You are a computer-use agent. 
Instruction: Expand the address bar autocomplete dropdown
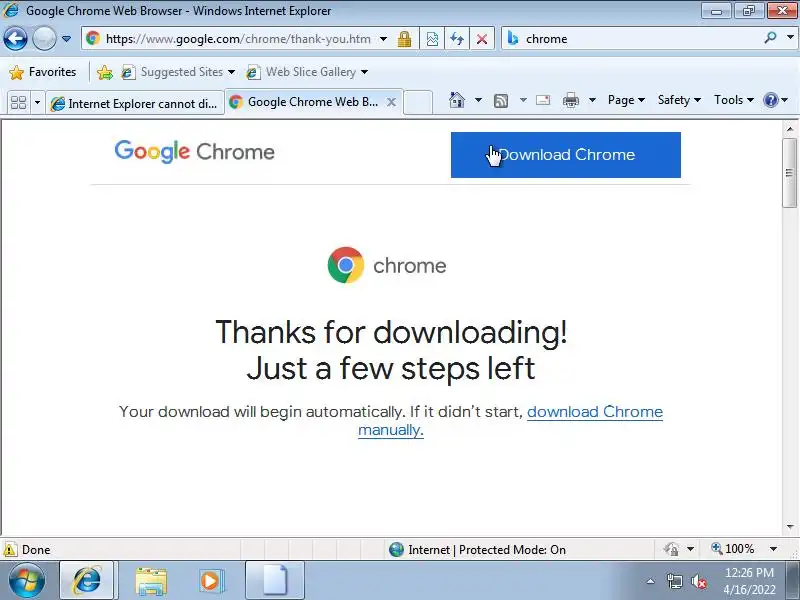384,39
